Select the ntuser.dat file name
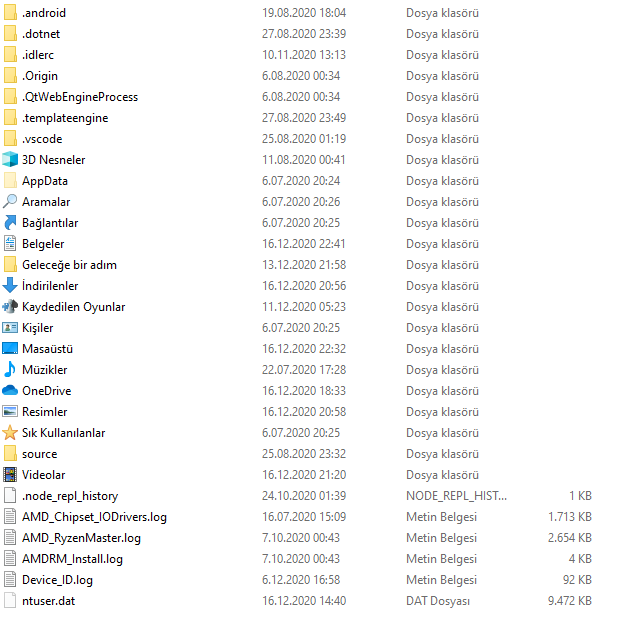 (x=49, y=601)
